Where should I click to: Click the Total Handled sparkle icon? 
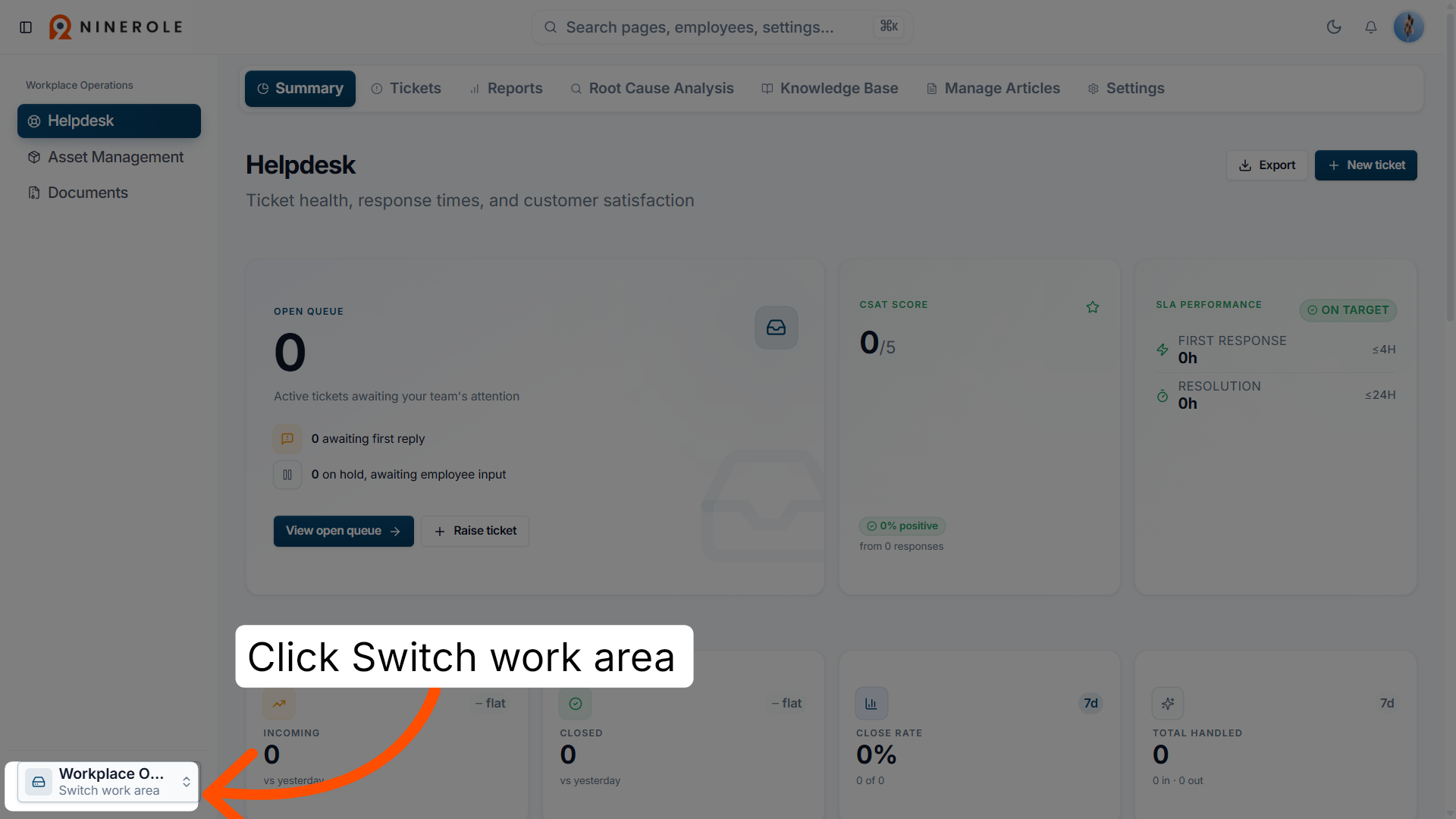(1168, 704)
